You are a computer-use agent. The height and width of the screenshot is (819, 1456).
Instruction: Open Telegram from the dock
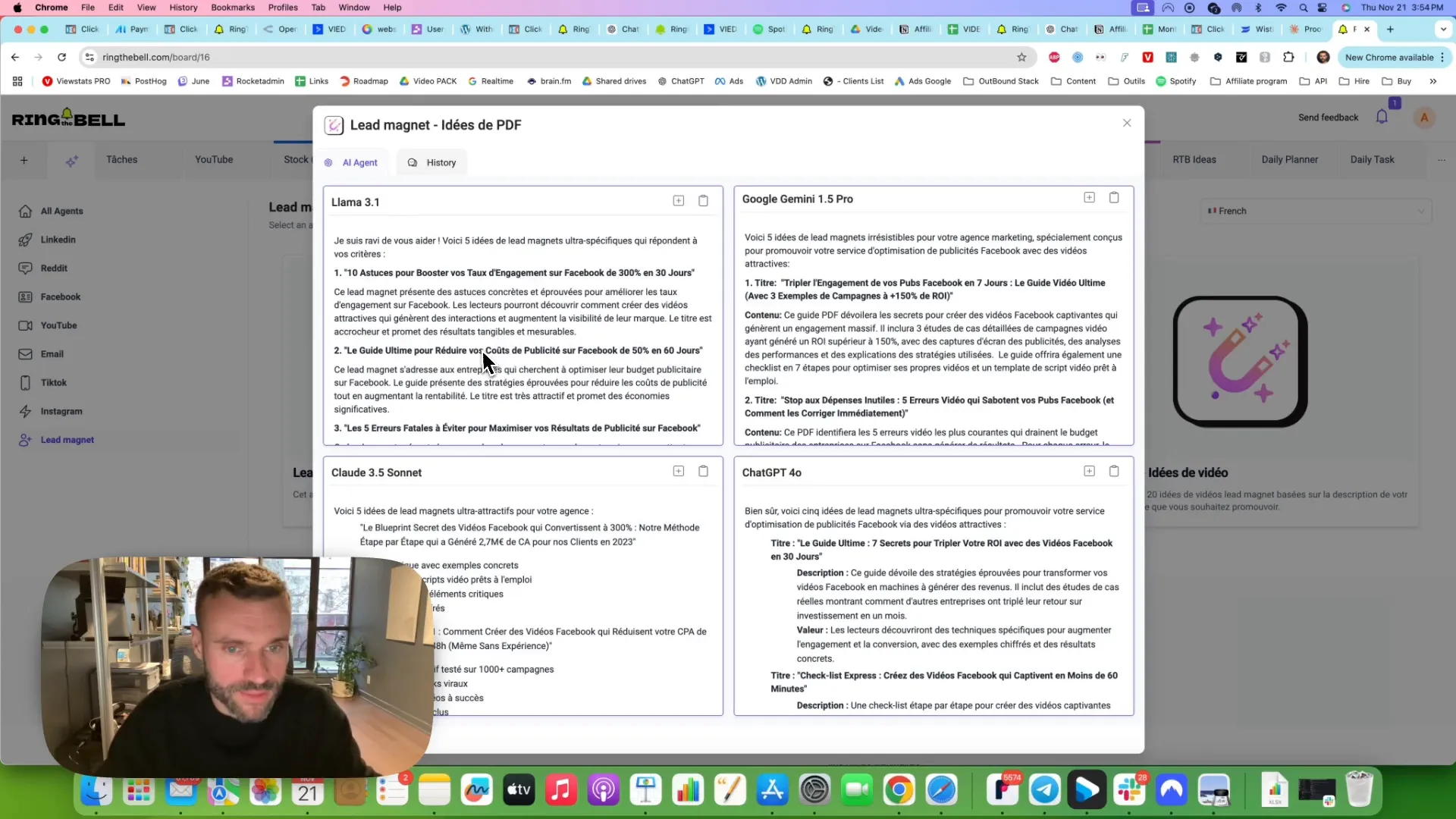coord(1044,790)
